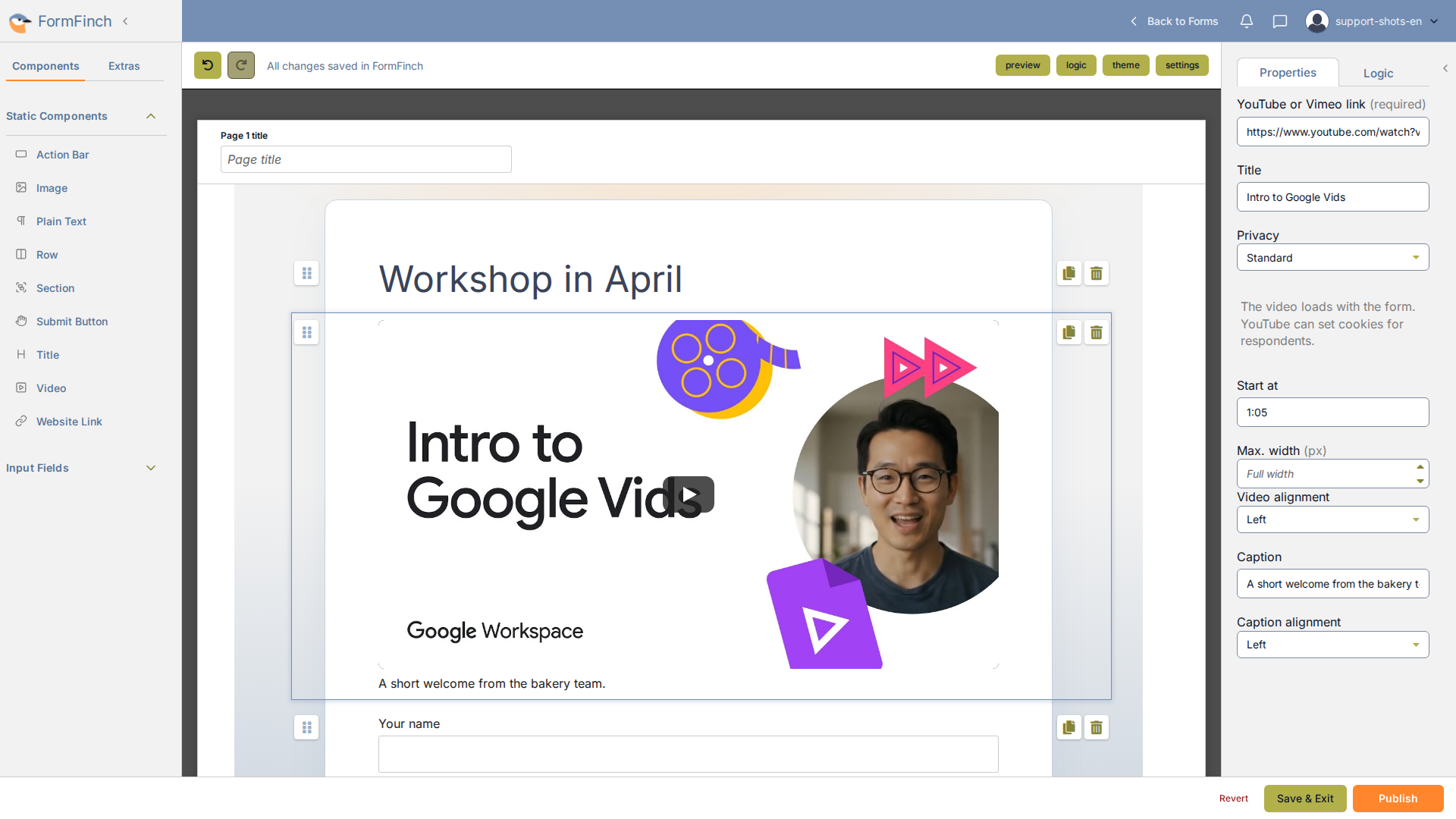Image resolution: width=1456 pixels, height=819 pixels.
Task: Duplicate the video component
Action: pos(1069,332)
